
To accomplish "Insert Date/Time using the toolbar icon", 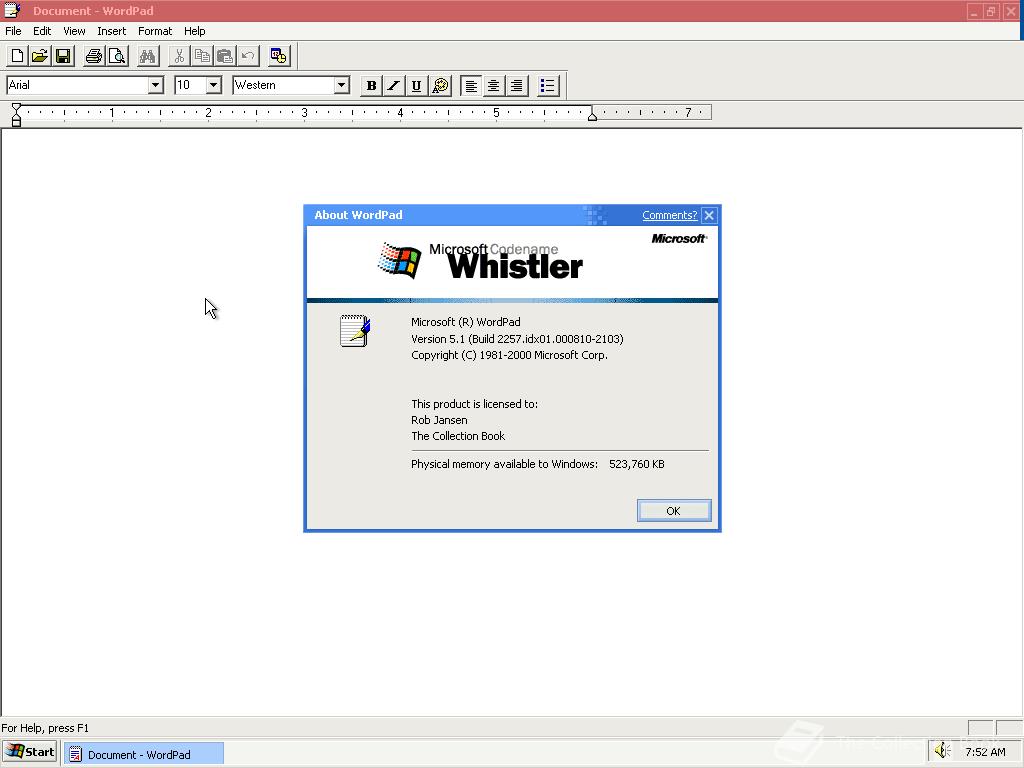I will coord(279,56).
